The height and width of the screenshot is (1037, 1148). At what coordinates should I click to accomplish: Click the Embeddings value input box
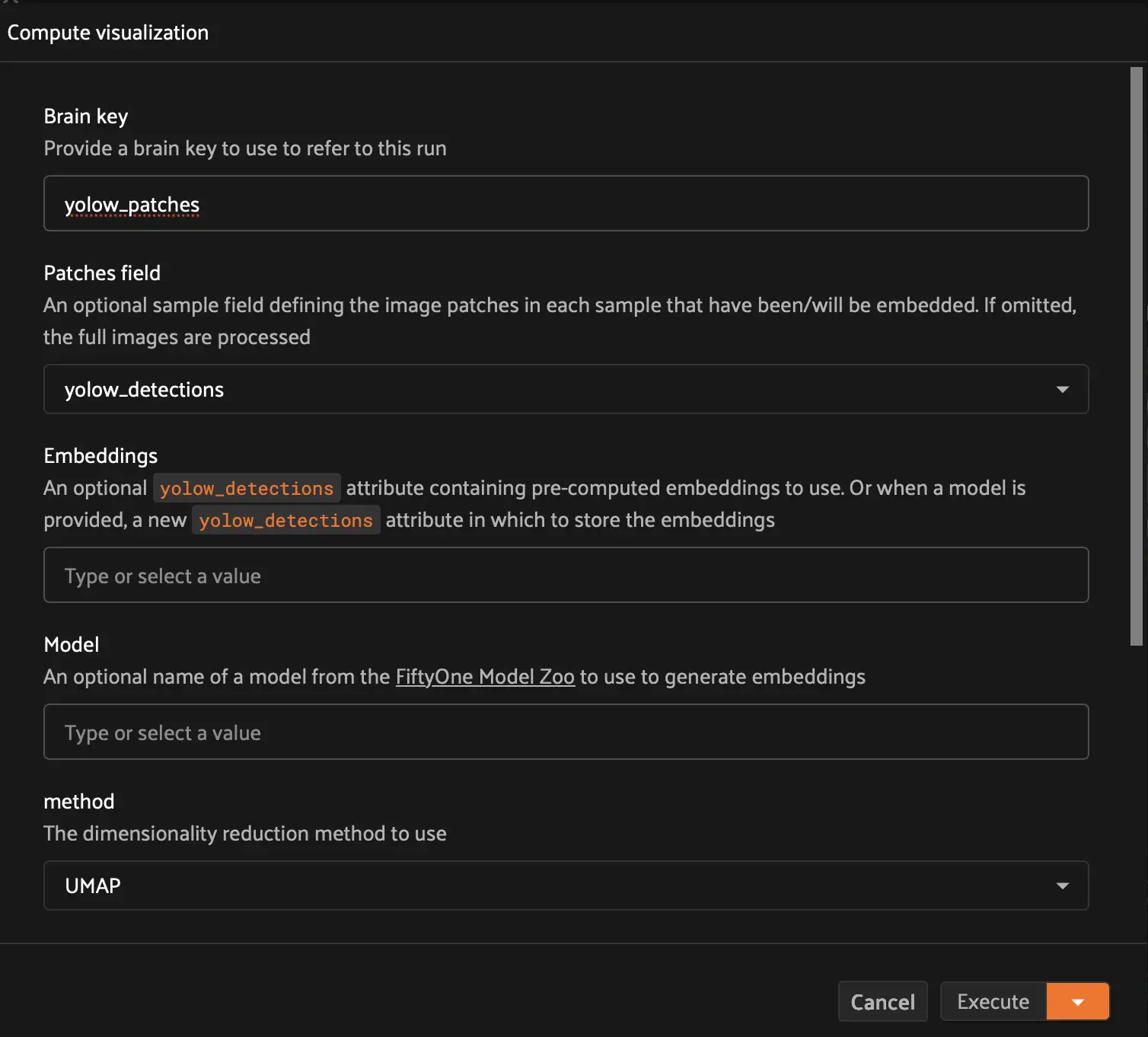tap(566, 576)
